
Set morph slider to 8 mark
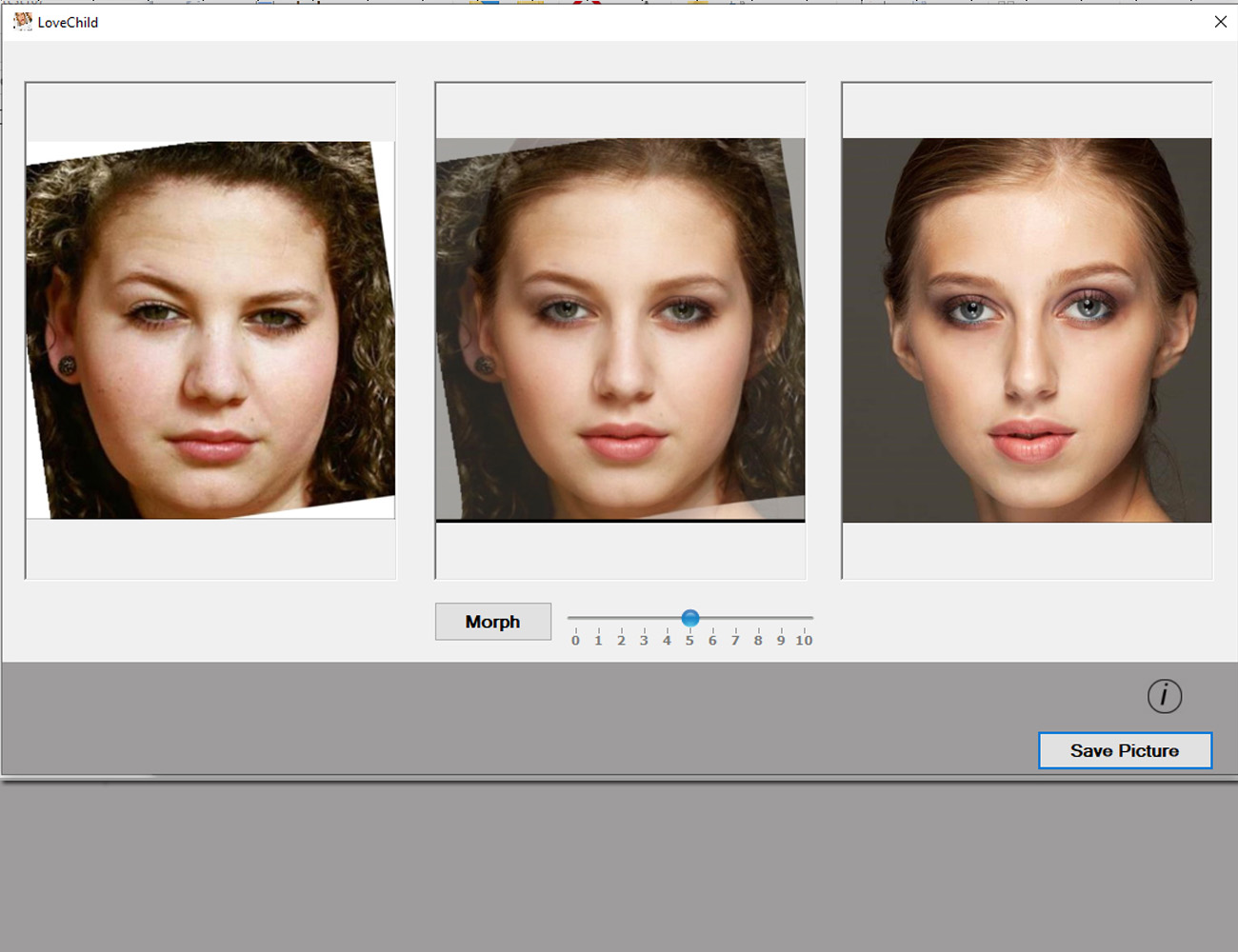coord(759,619)
